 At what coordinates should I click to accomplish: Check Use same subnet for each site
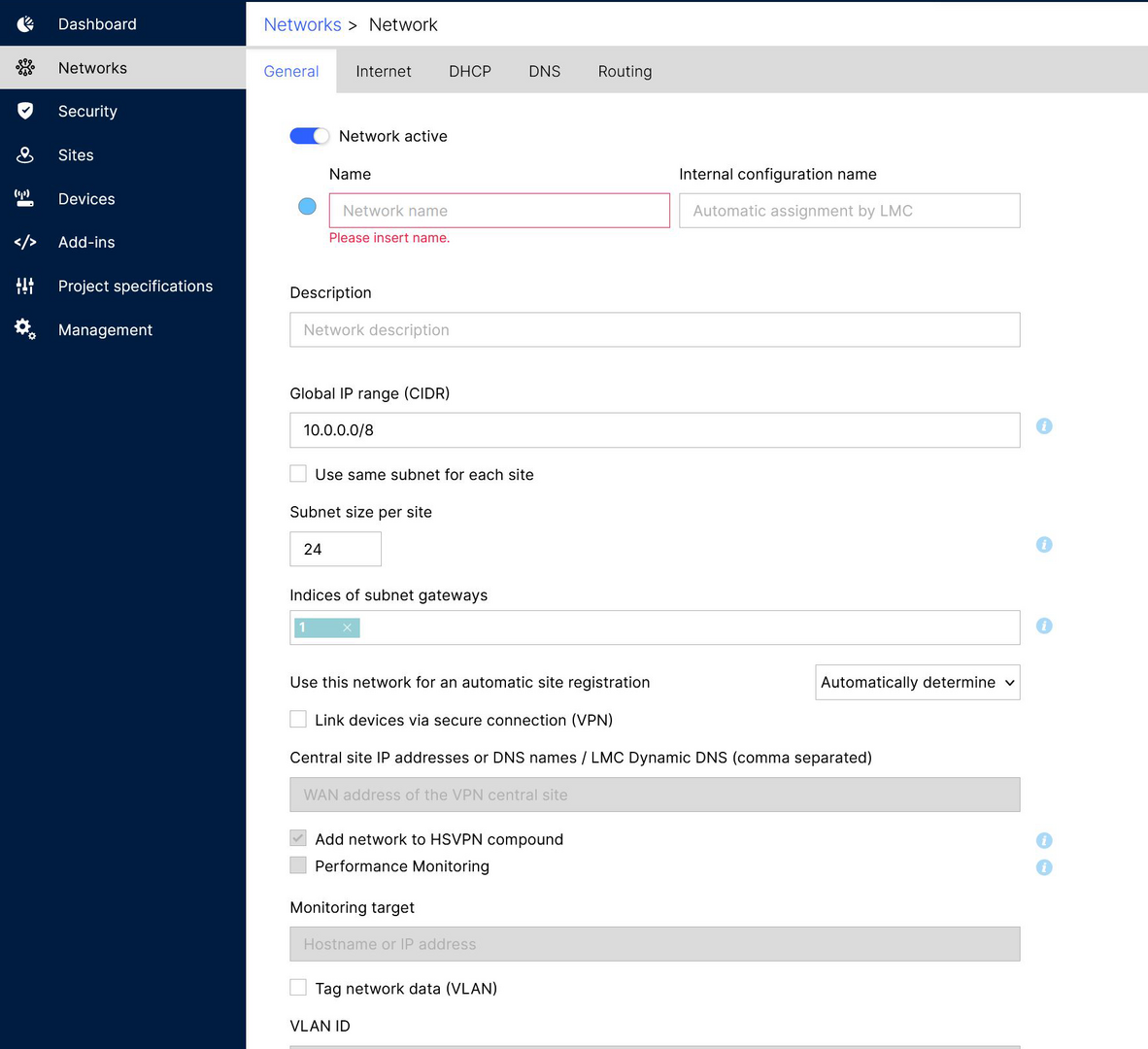tap(298, 474)
